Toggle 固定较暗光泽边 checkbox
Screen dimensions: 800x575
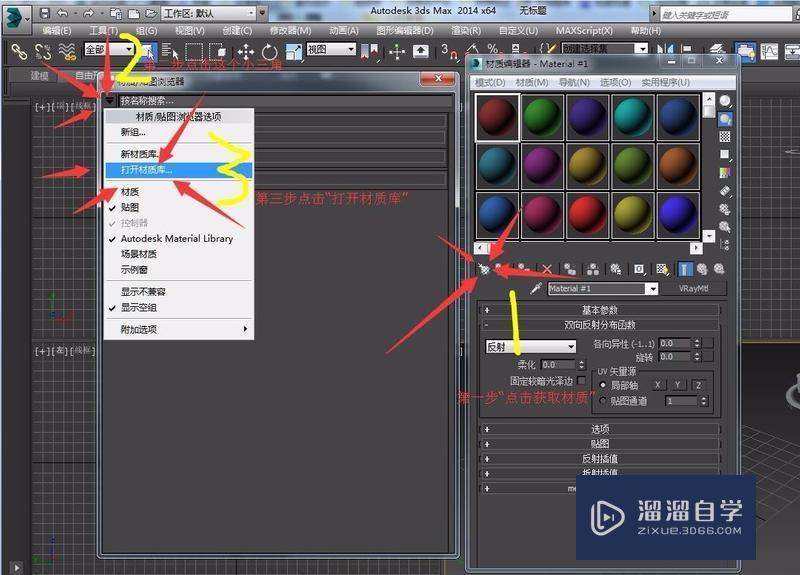581,381
